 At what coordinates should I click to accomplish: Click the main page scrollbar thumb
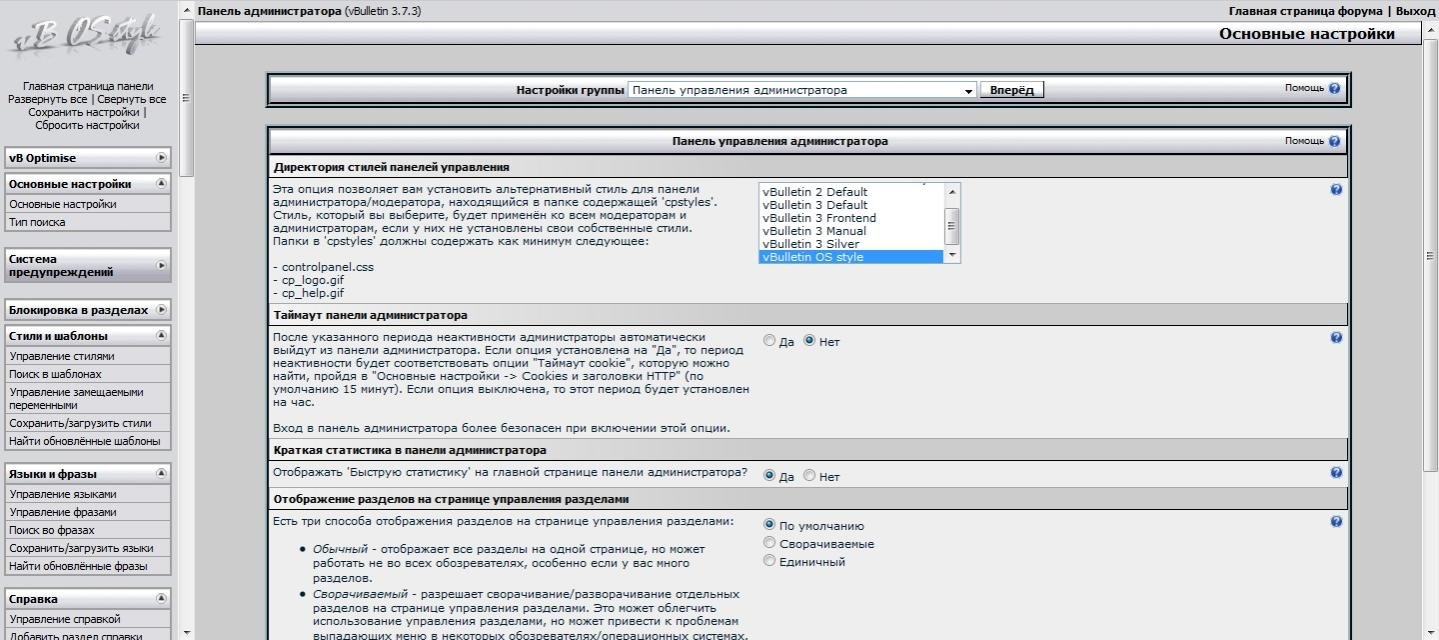(1431, 256)
